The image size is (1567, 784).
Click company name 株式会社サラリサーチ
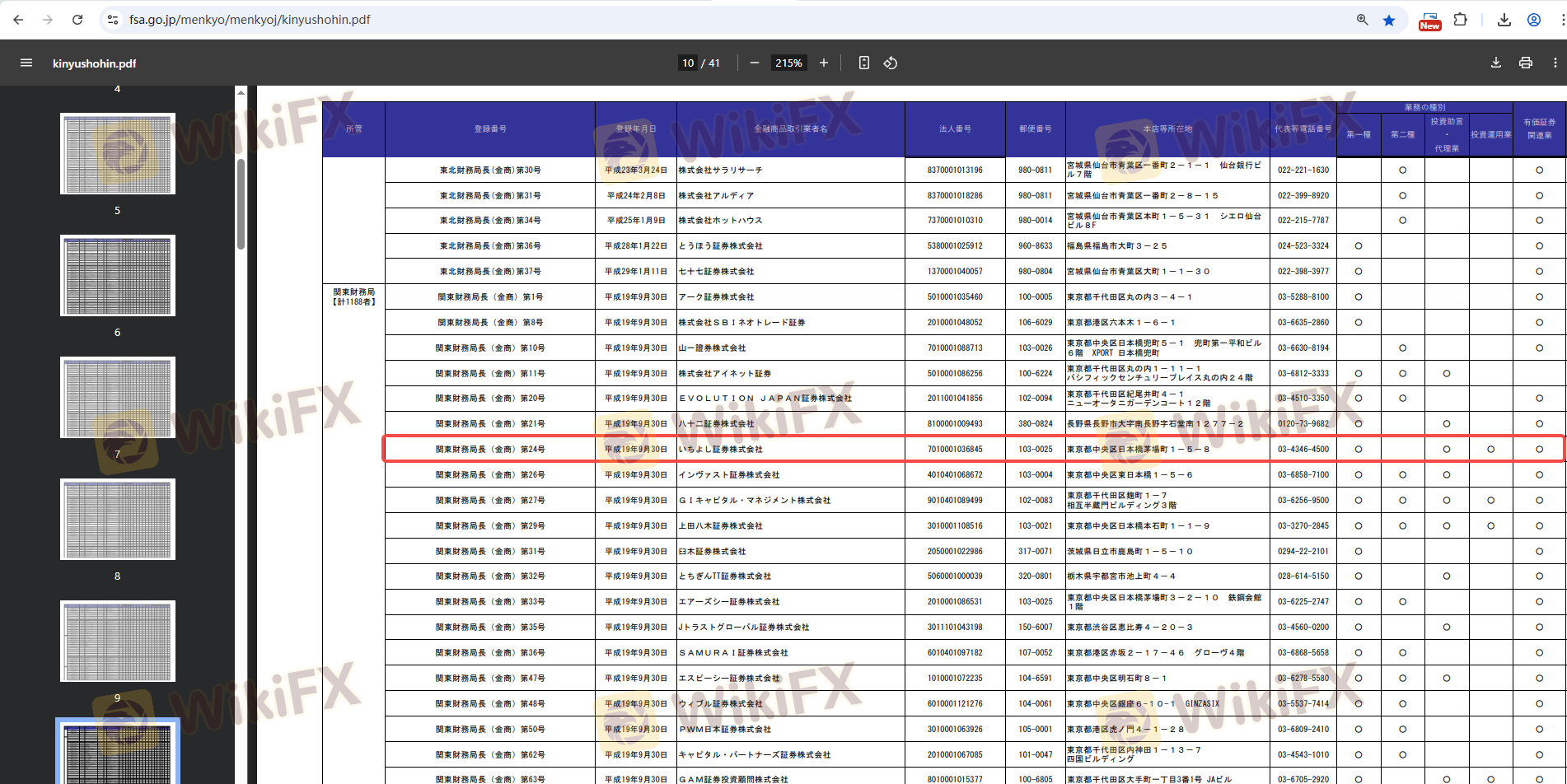pos(720,170)
